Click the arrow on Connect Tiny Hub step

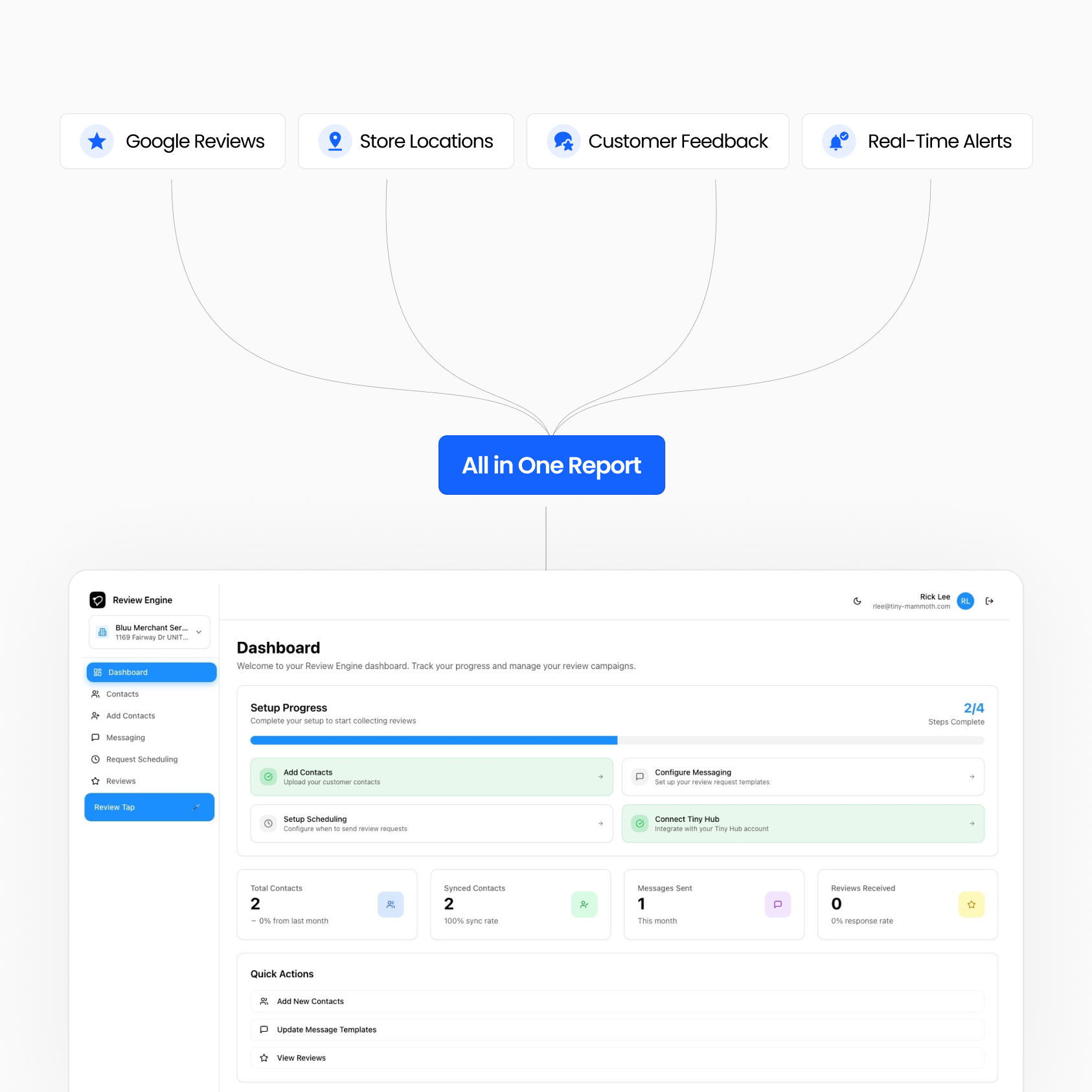972,823
